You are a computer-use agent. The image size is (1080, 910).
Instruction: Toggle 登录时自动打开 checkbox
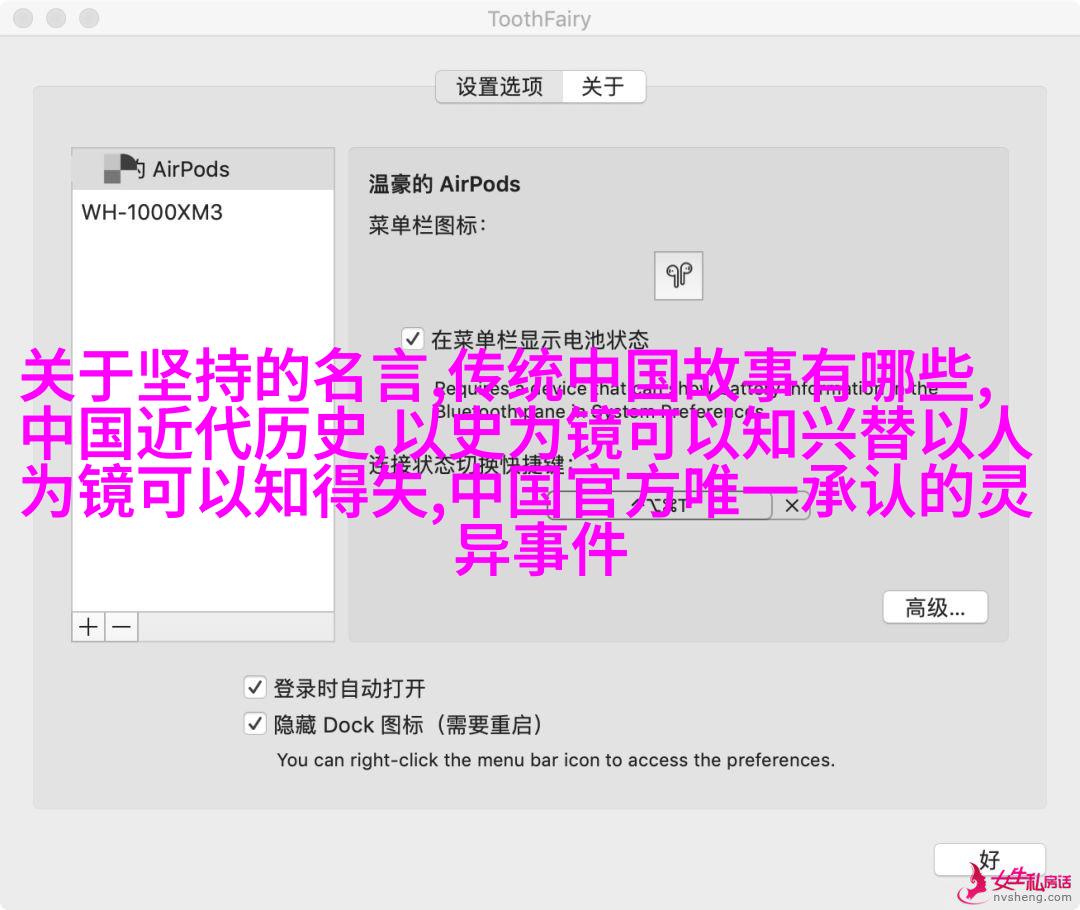[x=255, y=687]
